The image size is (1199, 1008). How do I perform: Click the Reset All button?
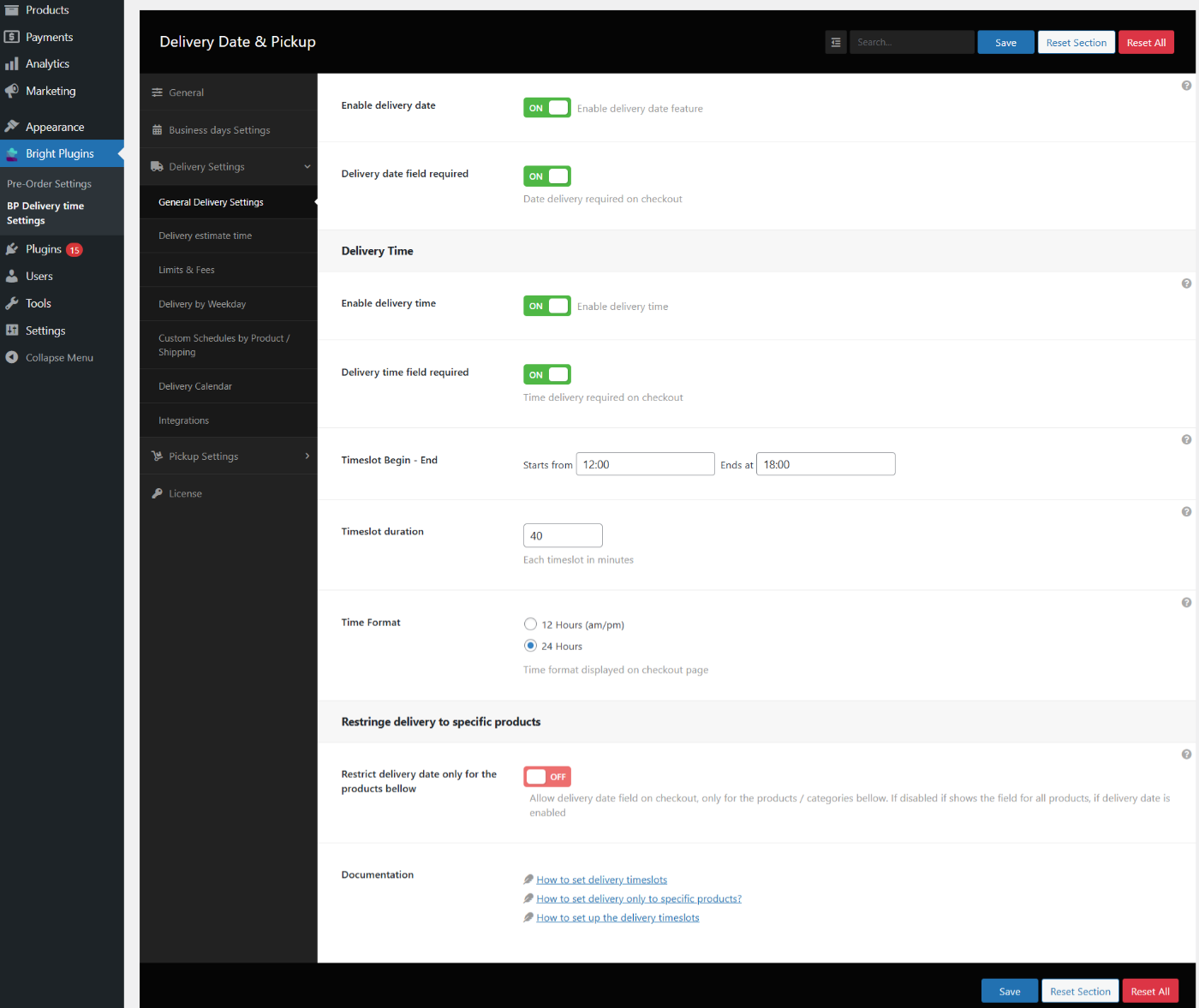coord(1146,41)
